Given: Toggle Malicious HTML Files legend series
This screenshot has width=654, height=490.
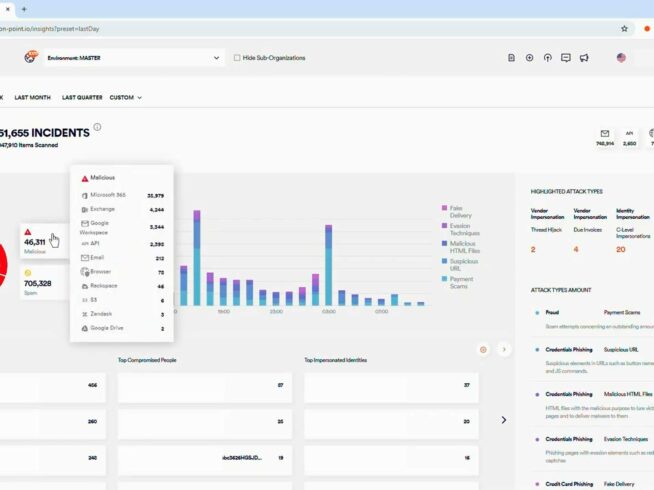Looking at the screenshot, I should coord(461,247).
